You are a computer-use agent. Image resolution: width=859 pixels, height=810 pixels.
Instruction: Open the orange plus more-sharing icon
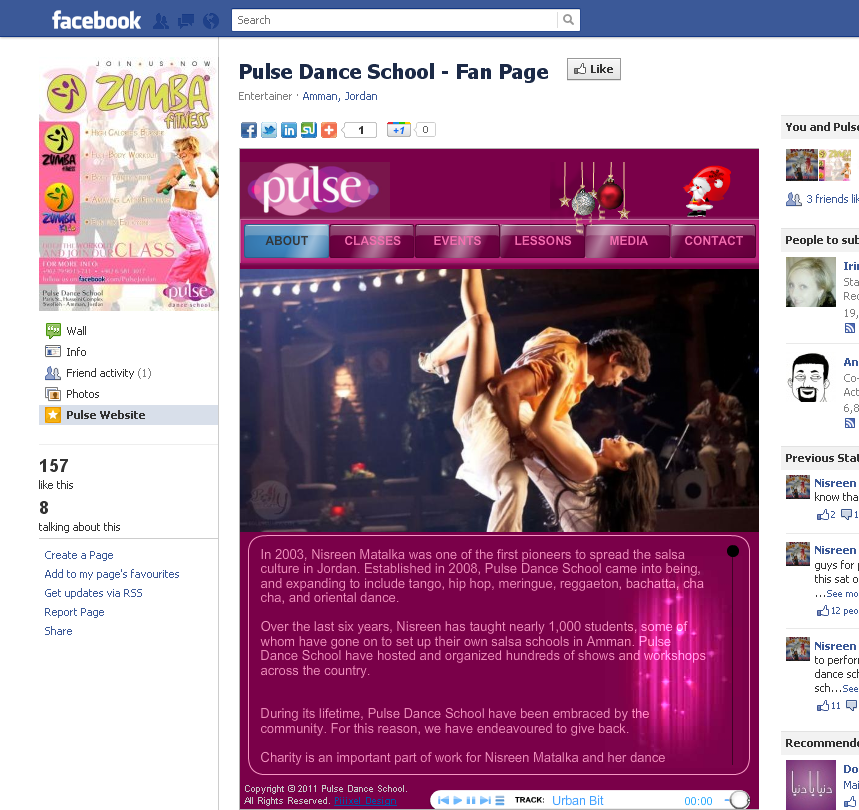(329, 130)
